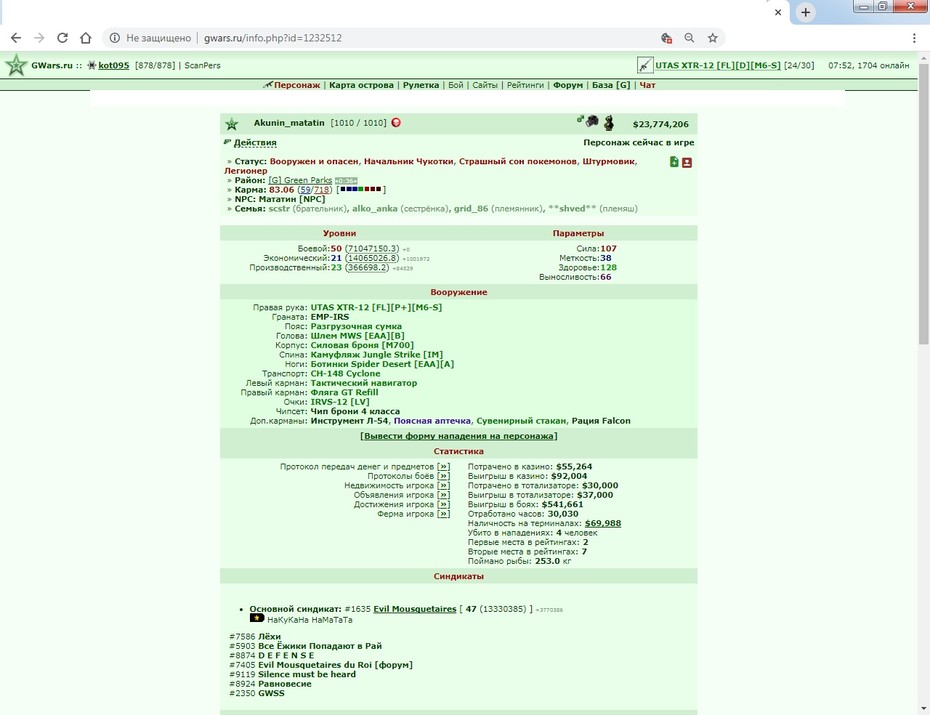The width and height of the screenshot is (930, 715).
Task: Click the zoom magnifier icon in address bar
Action: 689,38
